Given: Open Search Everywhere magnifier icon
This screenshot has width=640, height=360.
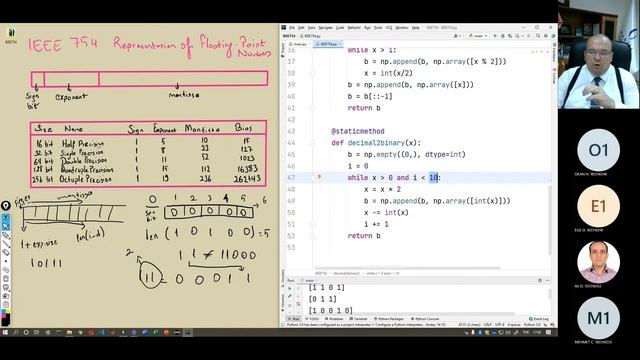Looking at the screenshot, I should pyautogui.click(x=538, y=36).
